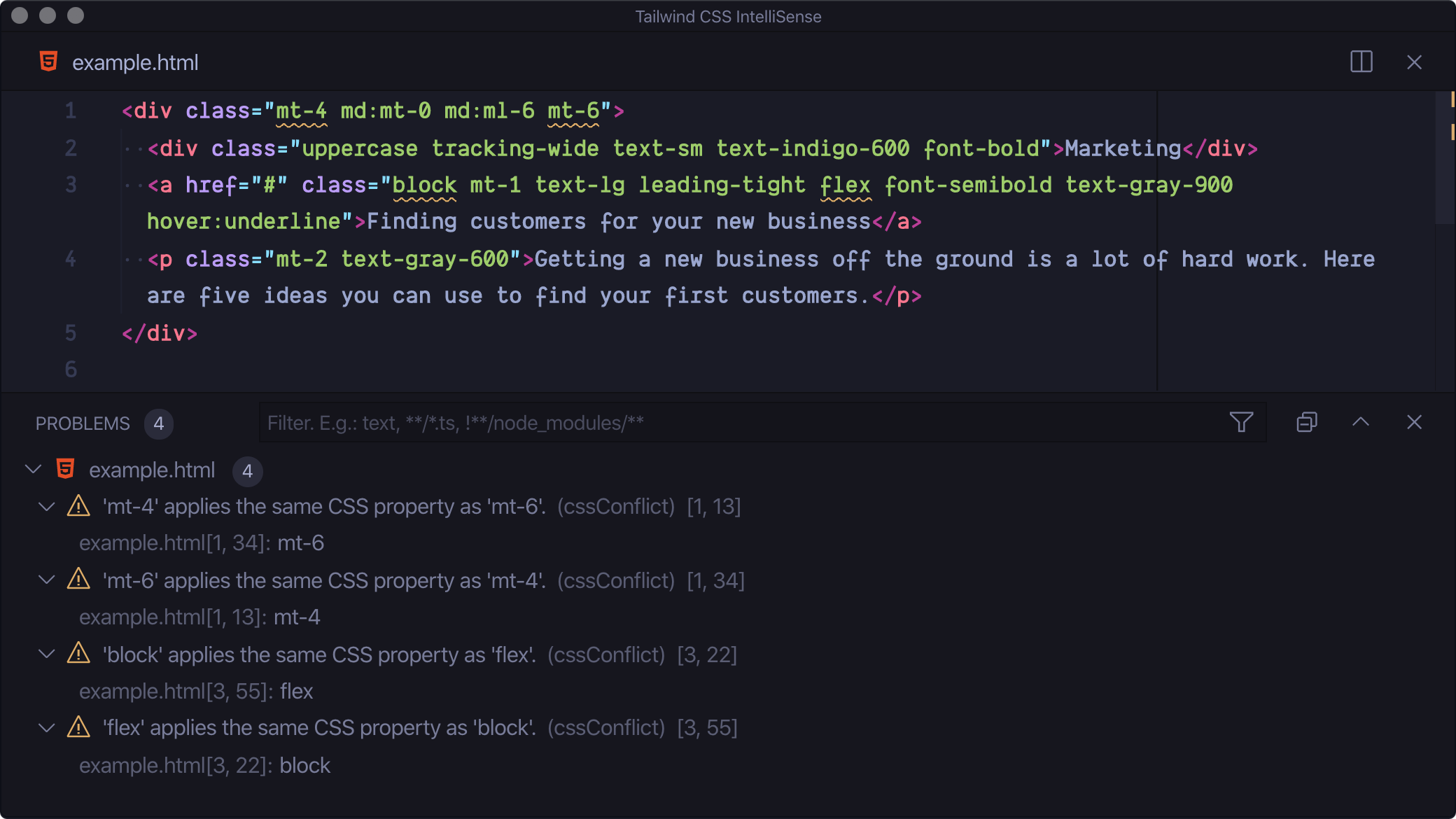Expand the 'flex' applies same property entry
The height and width of the screenshot is (819, 1456).
46,727
